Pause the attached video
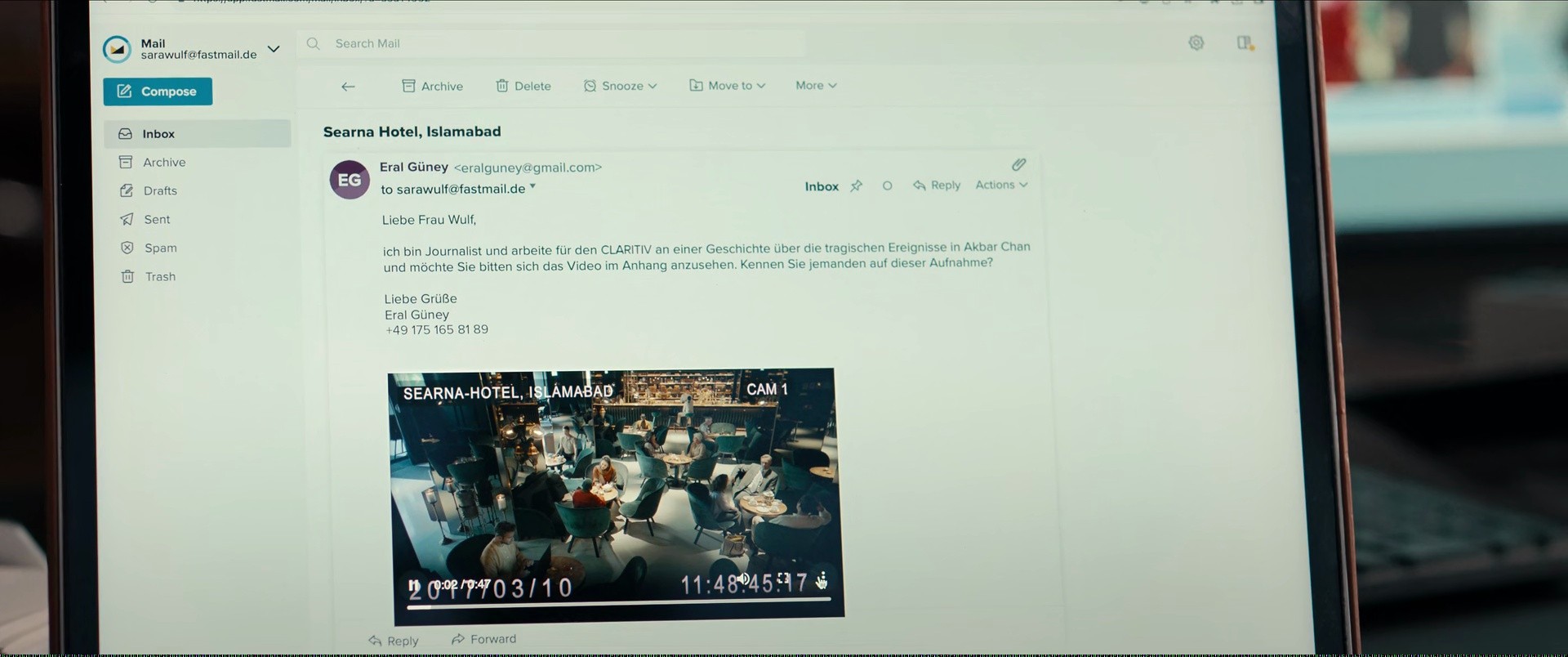The image size is (1568, 657). (414, 585)
